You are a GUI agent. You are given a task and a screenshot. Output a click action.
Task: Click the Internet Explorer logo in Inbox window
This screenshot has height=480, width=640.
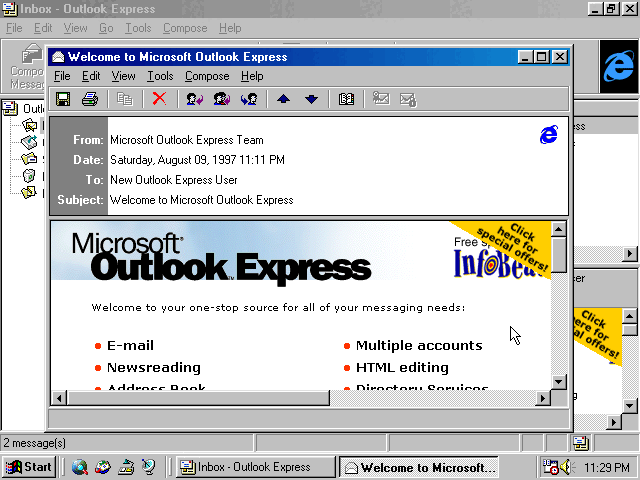click(x=619, y=67)
